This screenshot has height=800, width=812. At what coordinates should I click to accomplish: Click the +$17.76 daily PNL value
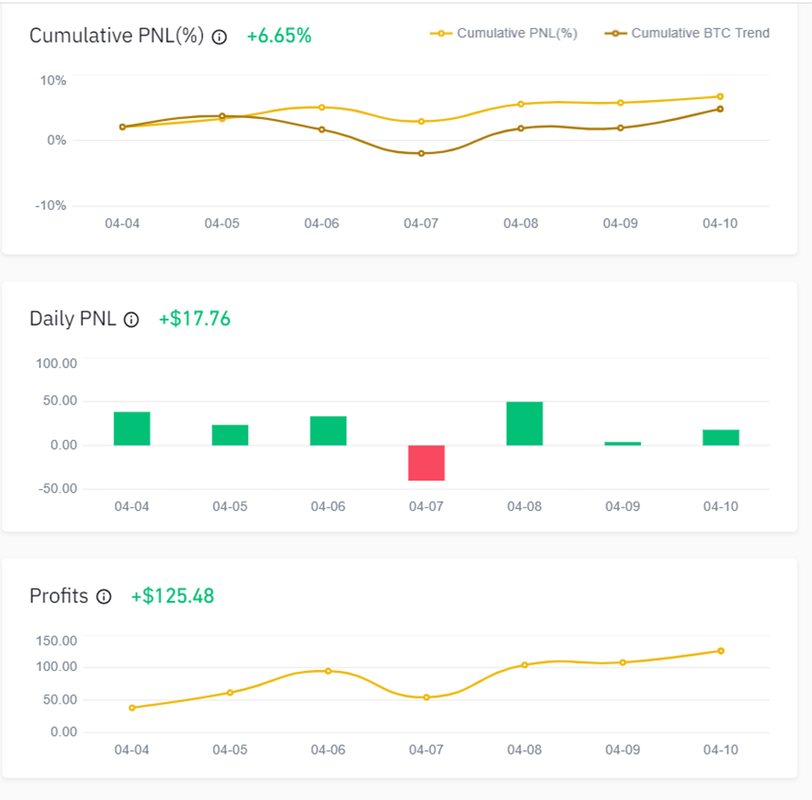point(194,318)
